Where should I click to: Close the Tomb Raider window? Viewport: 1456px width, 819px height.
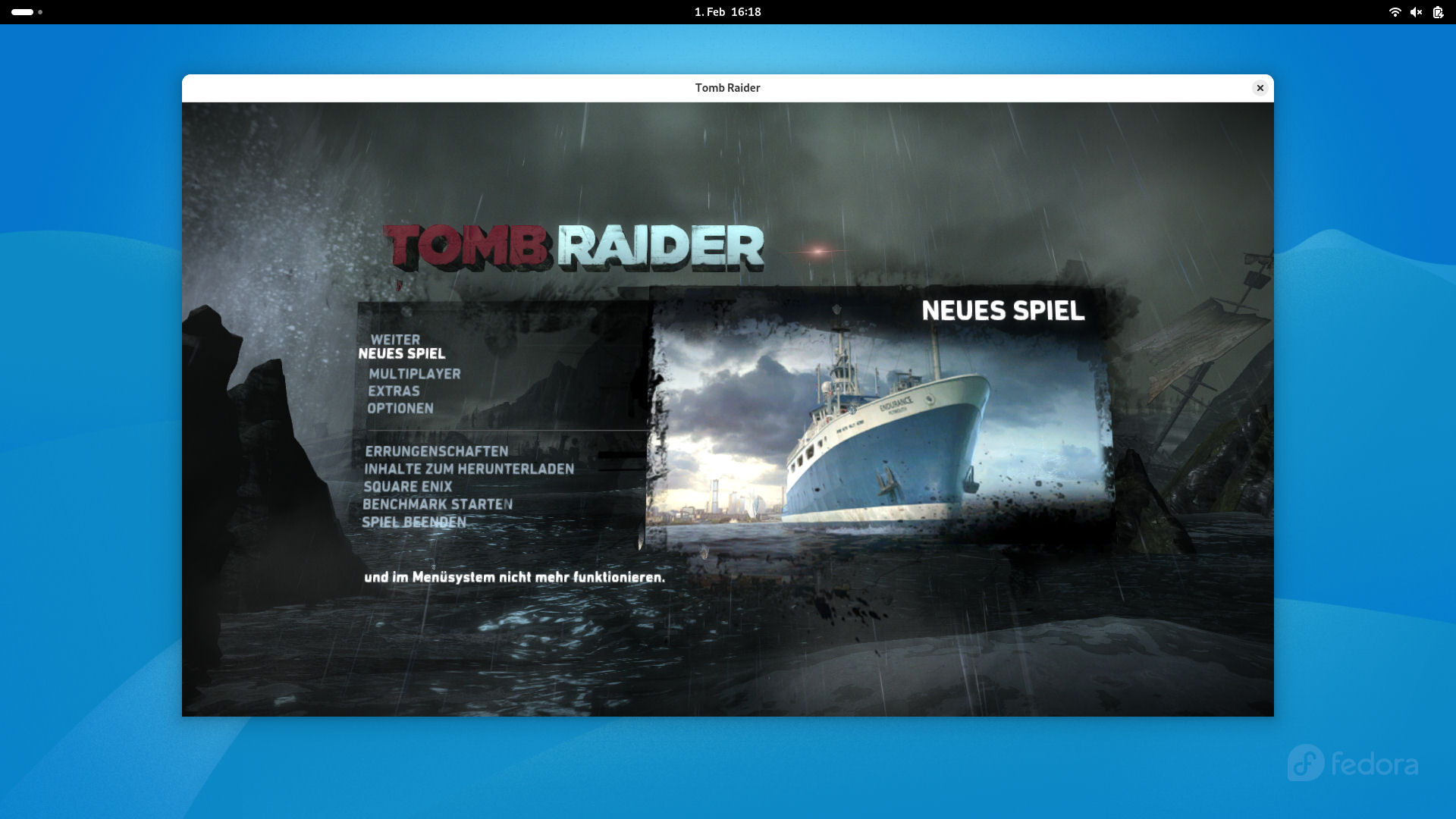(x=1260, y=88)
